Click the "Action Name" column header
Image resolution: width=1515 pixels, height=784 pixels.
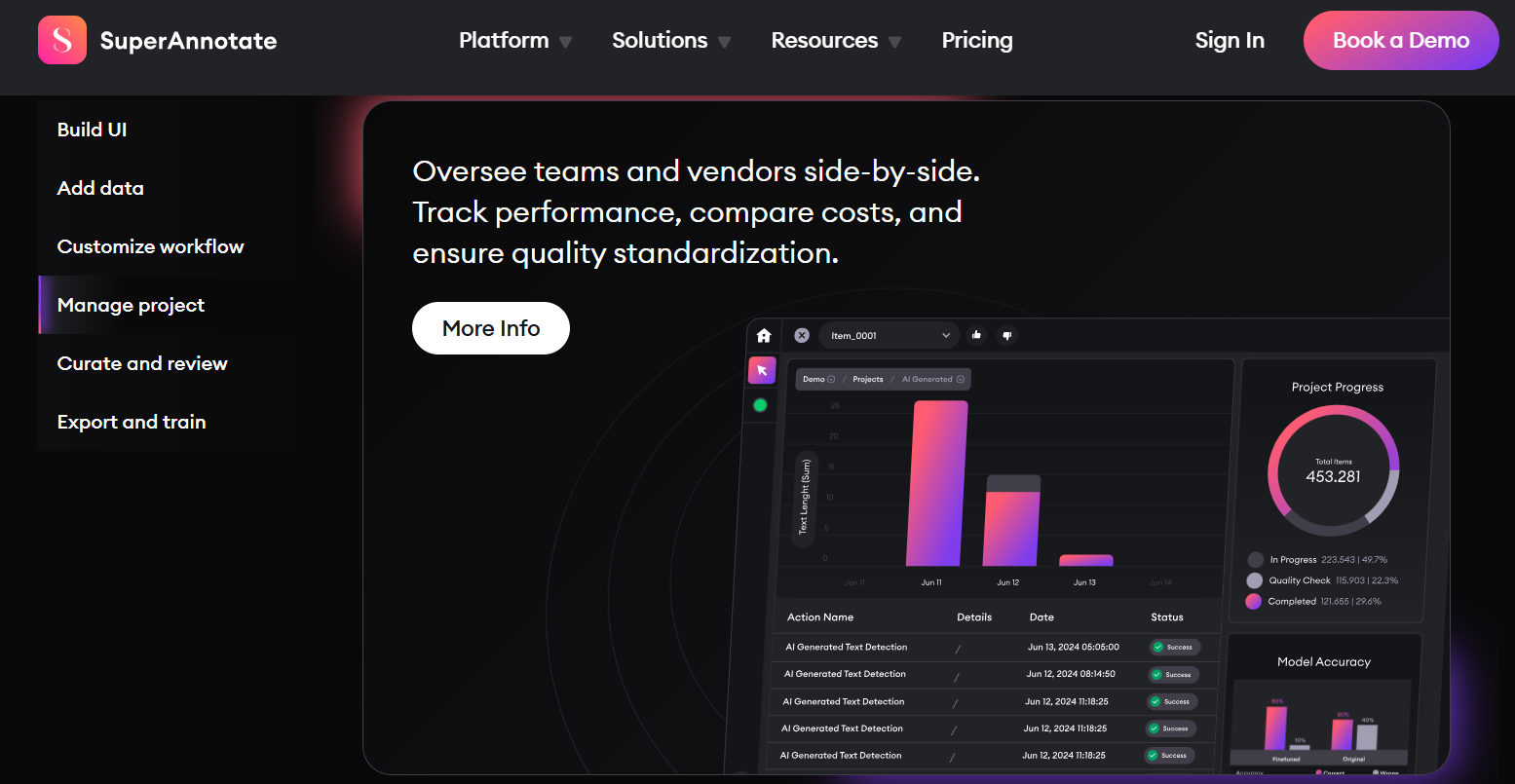click(820, 617)
